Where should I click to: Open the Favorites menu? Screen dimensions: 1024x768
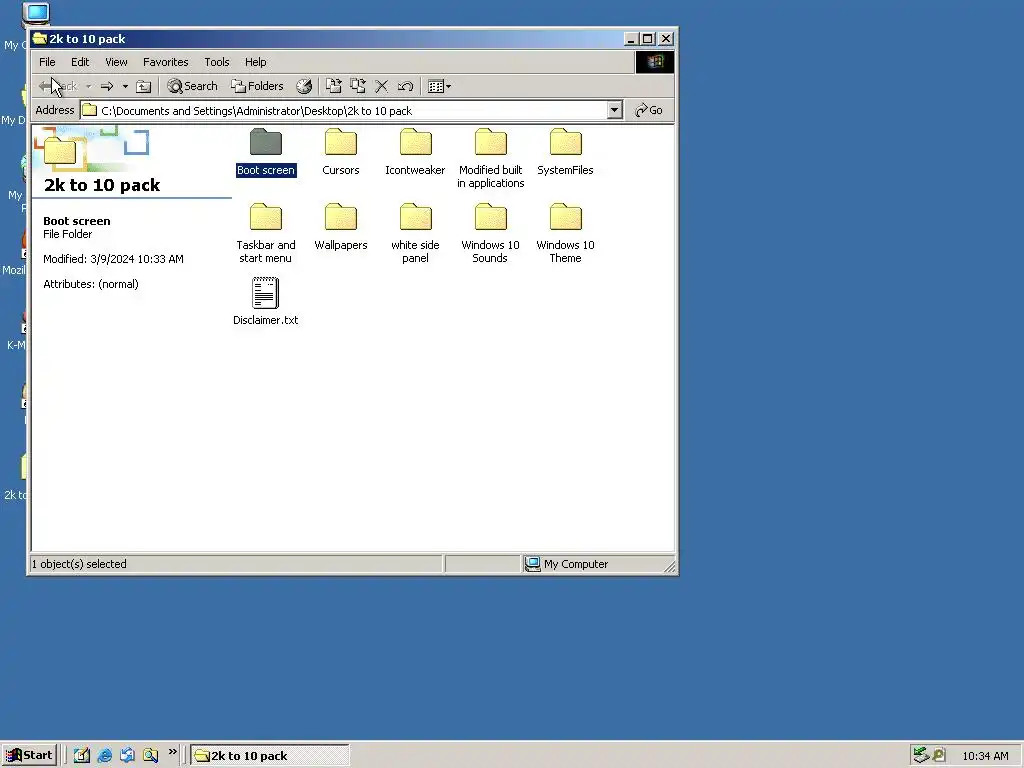tap(165, 62)
